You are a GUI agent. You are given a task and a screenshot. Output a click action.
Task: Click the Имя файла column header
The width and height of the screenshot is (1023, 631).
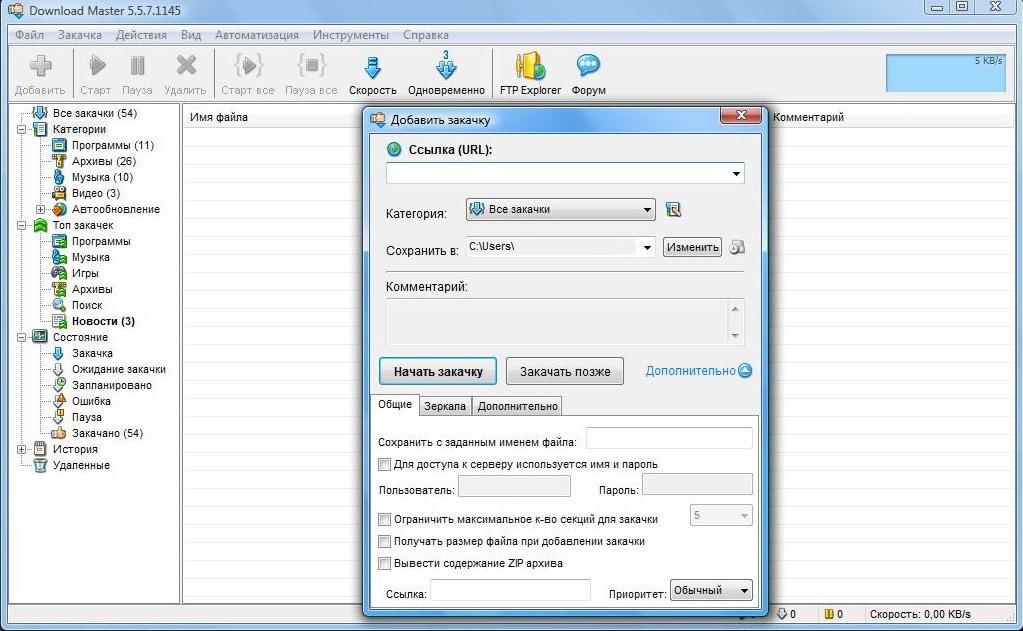pyautogui.click(x=219, y=117)
